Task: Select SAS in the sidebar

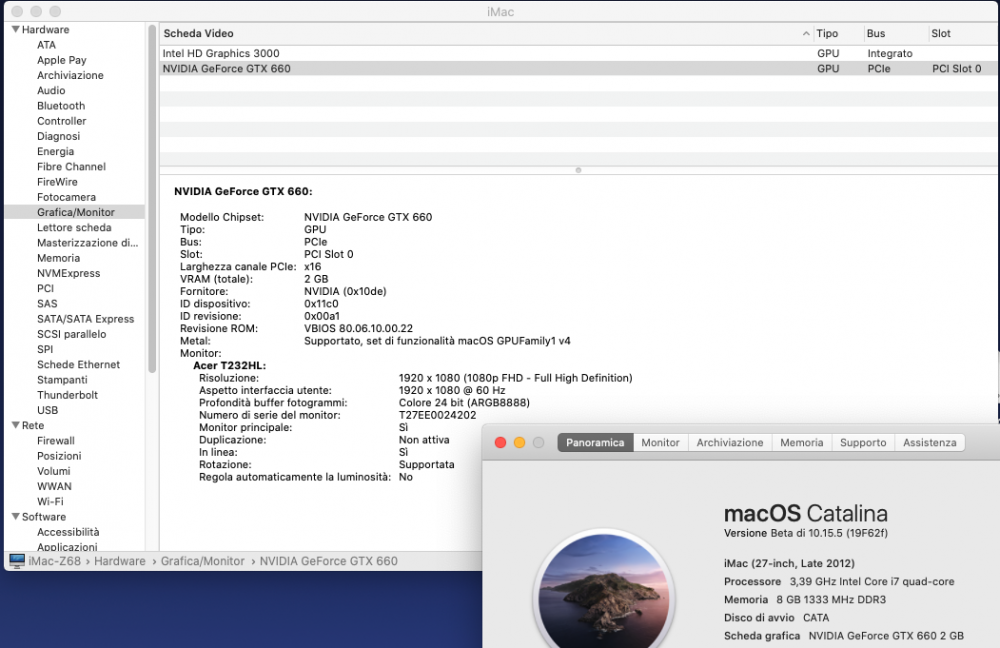Action: click(47, 304)
